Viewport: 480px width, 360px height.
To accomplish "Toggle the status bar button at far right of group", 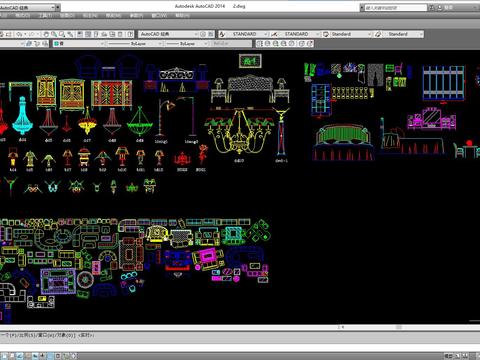I will tap(74, 356).
